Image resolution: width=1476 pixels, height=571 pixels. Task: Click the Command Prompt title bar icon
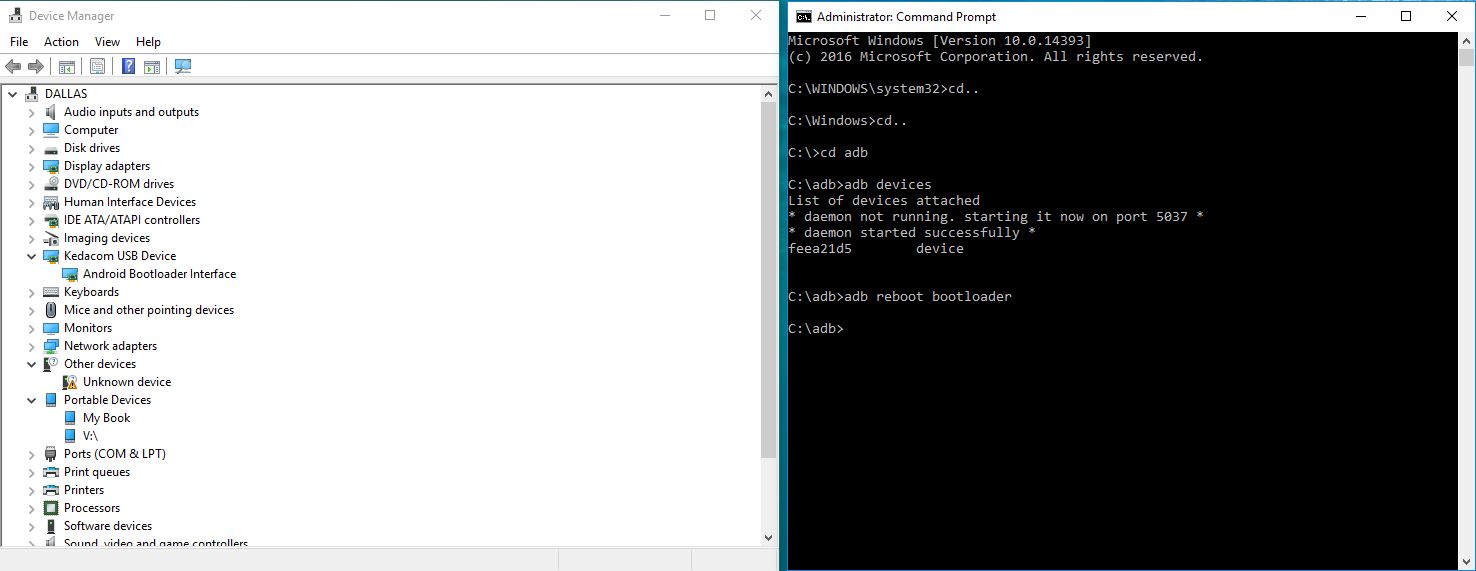click(x=803, y=16)
